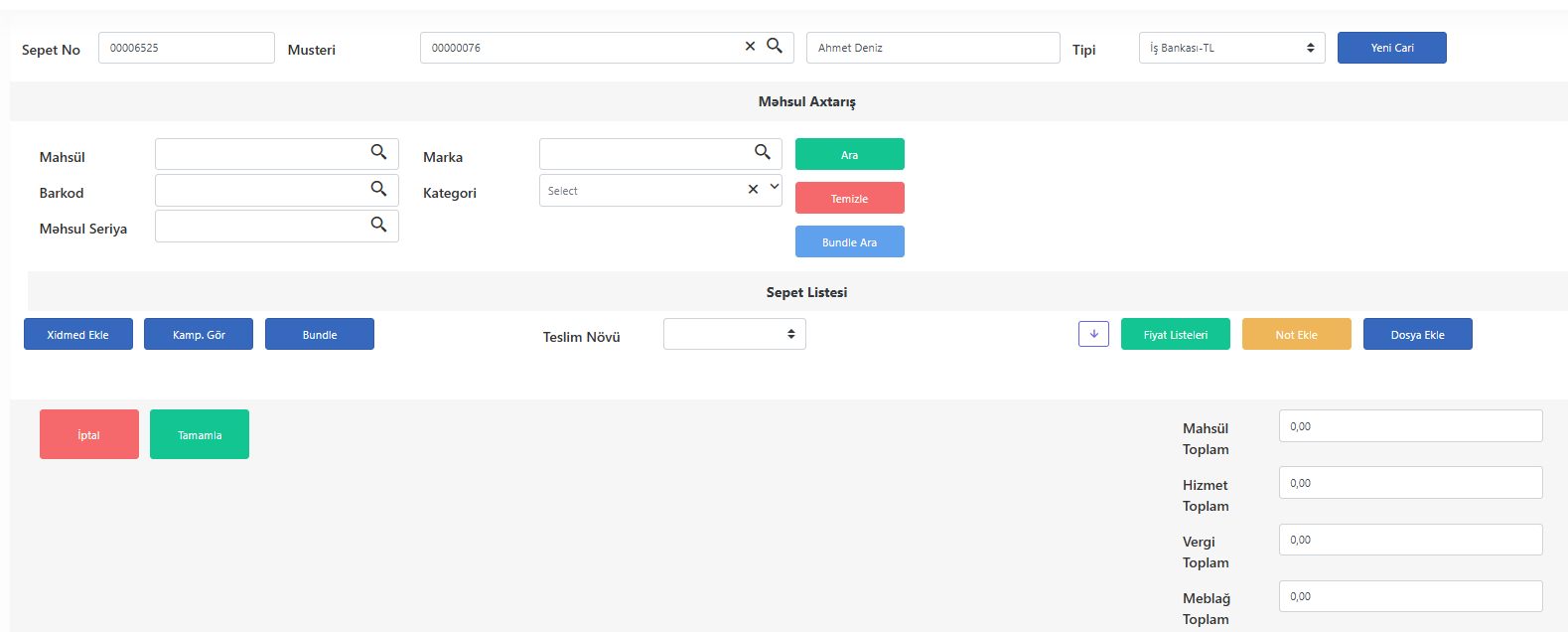Focus the Sepet No input field

point(187,48)
